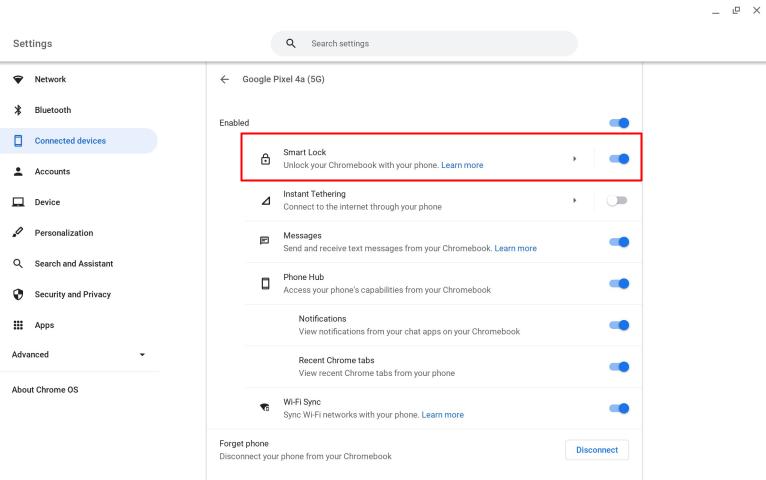Click the back arrow next to Google Pixel 4a

tap(224, 79)
